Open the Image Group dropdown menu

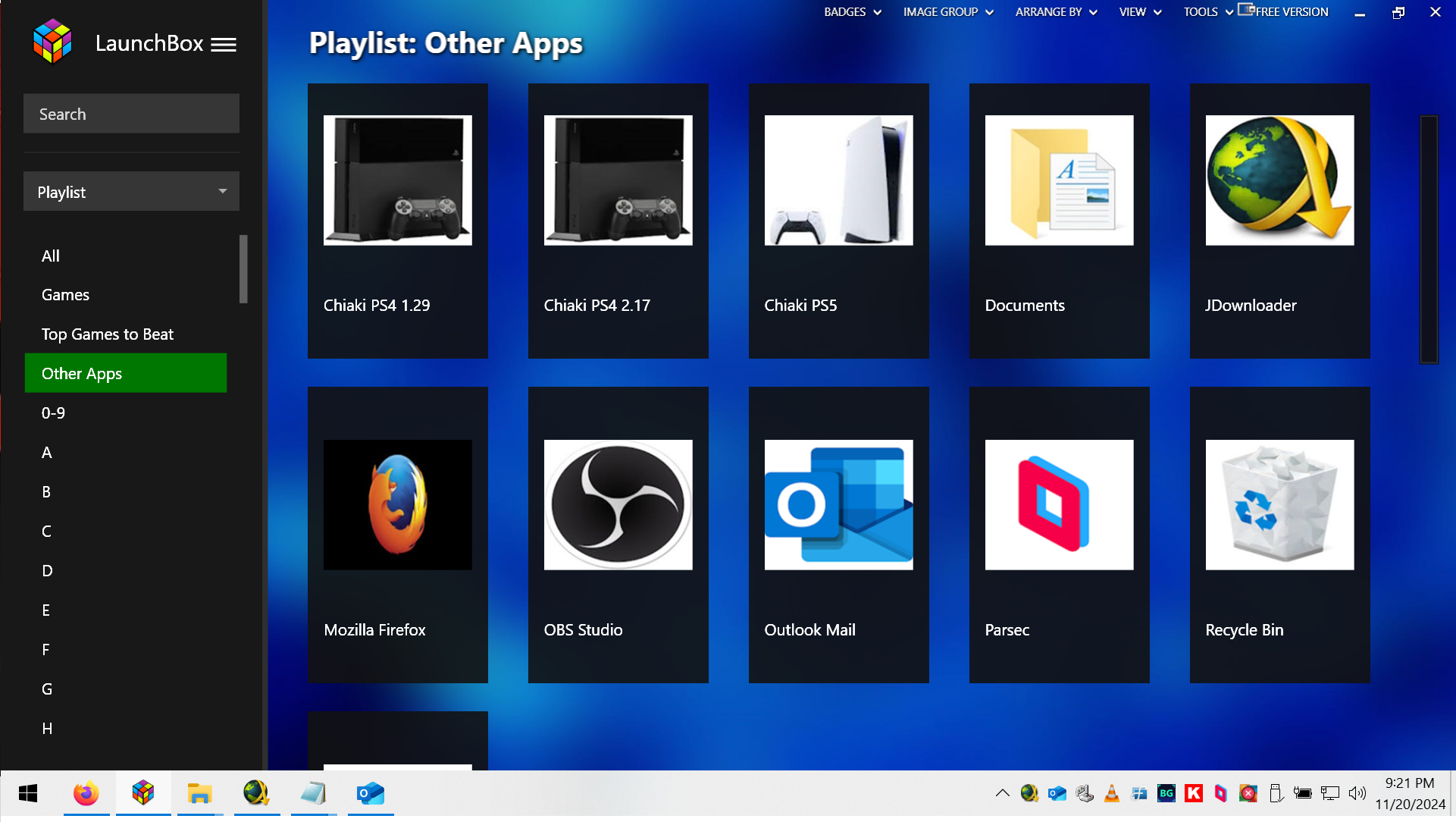[948, 12]
